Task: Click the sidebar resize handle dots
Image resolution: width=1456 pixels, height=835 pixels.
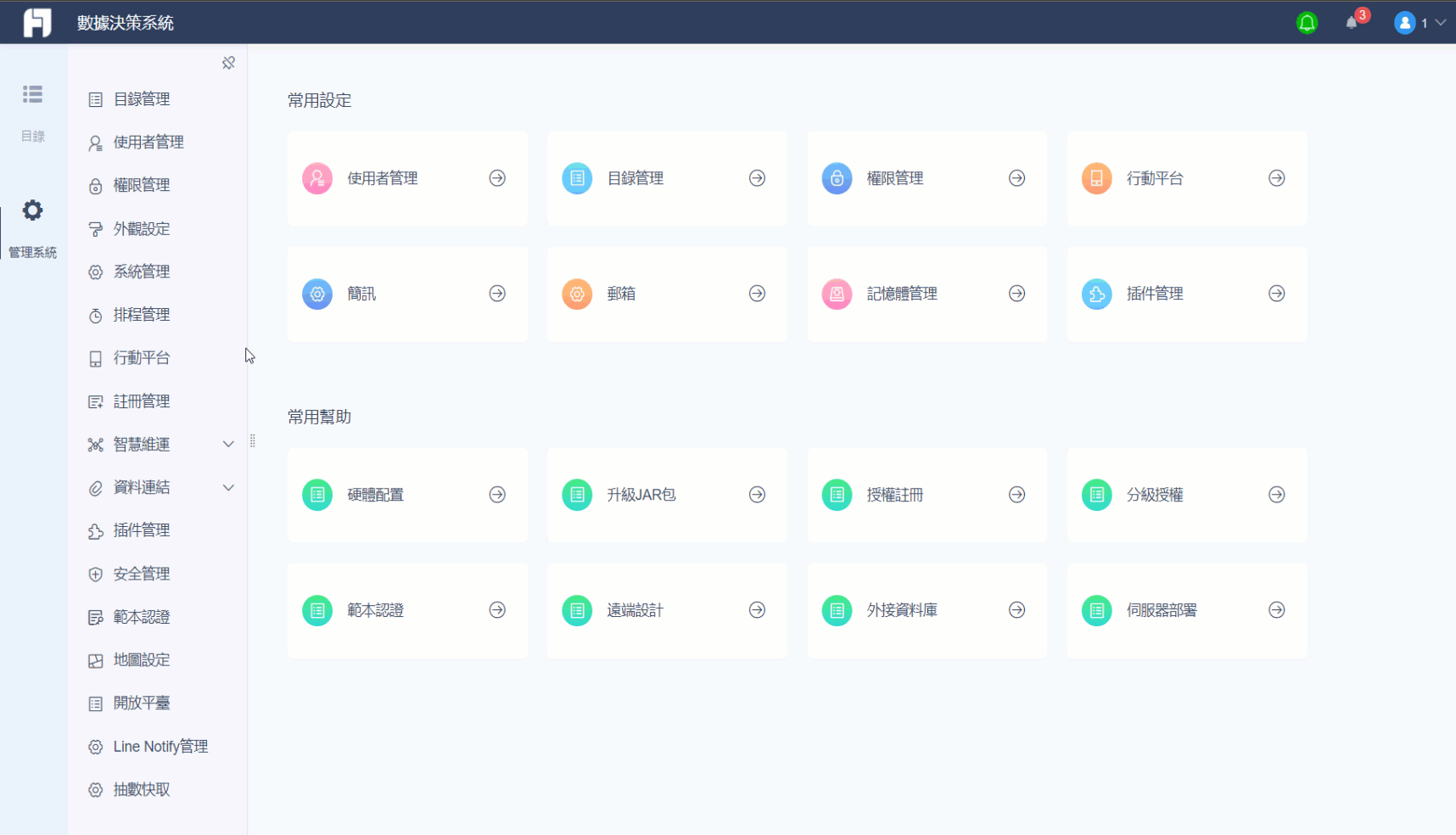Action: point(253,441)
